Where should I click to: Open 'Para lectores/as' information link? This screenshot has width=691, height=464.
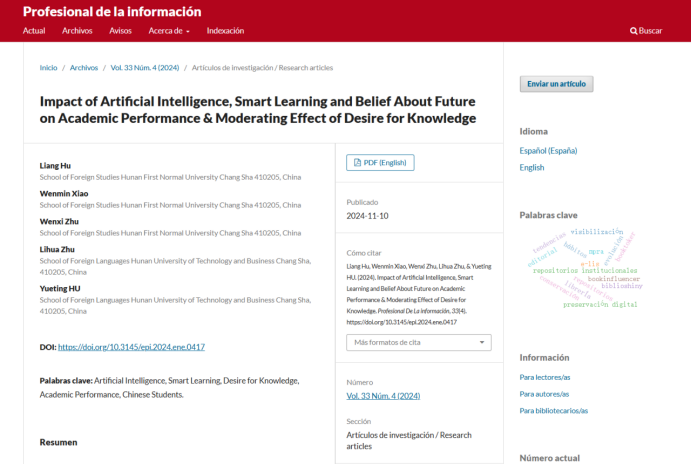click(545, 377)
